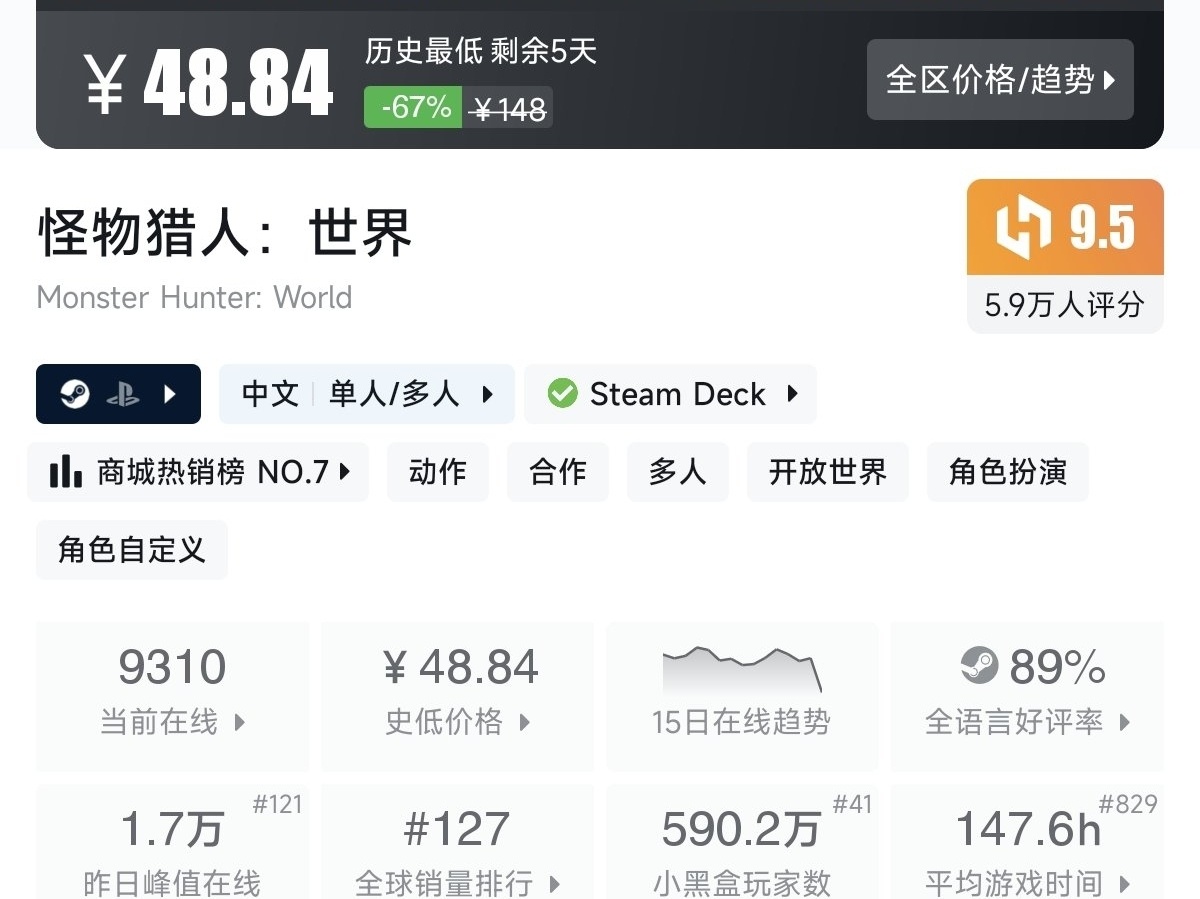1200x899 pixels.
Task: Open the 15日在线趋势 chart
Action: point(742,695)
